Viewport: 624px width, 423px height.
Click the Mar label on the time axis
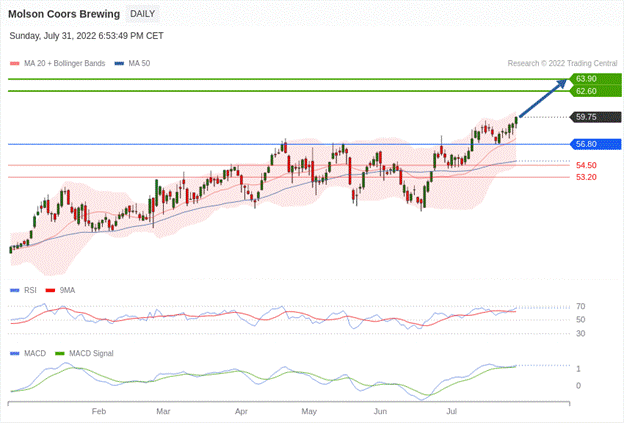coord(163,411)
